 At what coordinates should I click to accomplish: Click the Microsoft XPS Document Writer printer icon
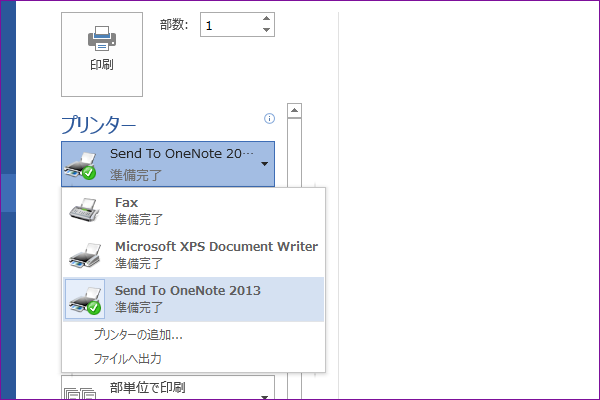pos(85,256)
